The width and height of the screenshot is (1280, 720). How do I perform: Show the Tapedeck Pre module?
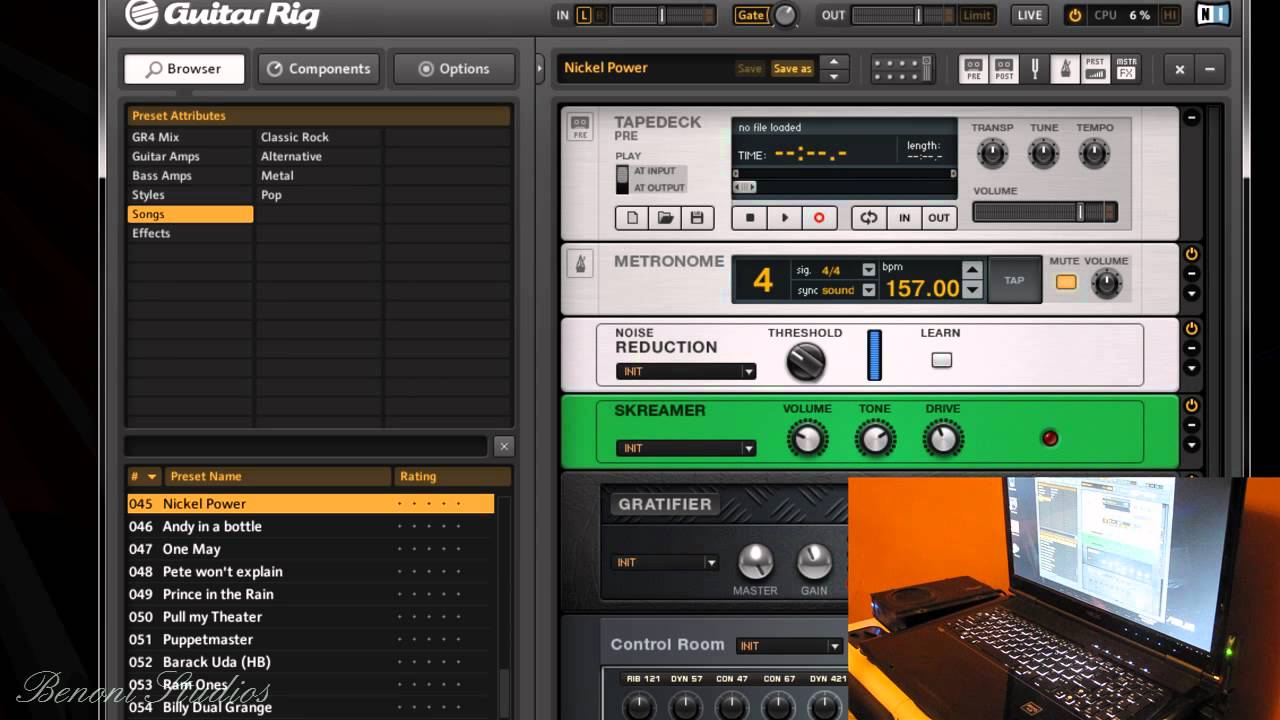(x=973, y=68)
